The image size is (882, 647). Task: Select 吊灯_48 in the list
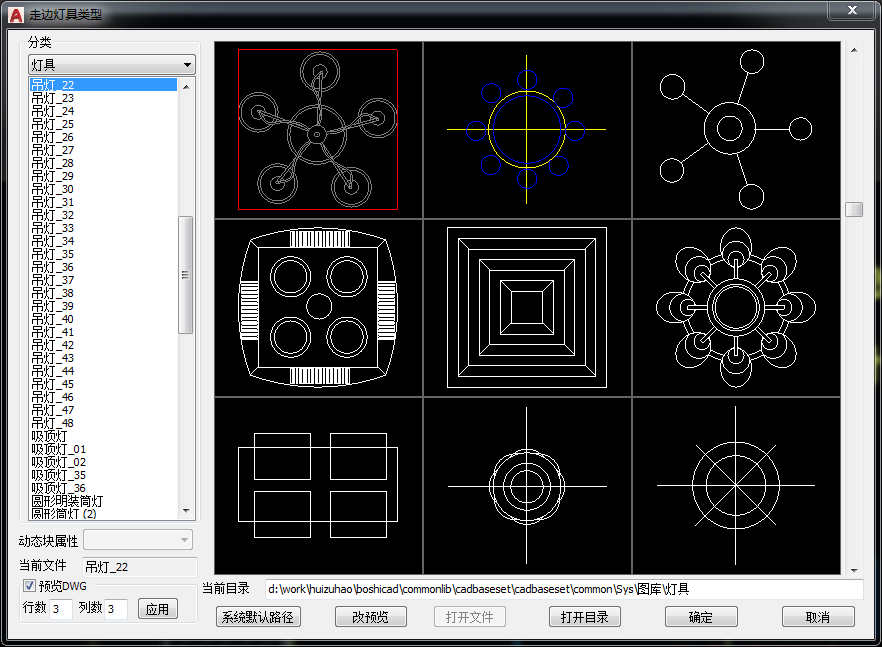[x=103, y=423]
